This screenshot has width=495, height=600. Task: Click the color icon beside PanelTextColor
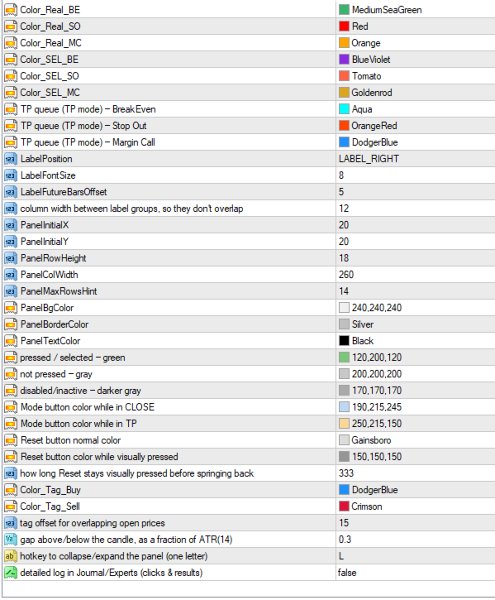point(11,341)
